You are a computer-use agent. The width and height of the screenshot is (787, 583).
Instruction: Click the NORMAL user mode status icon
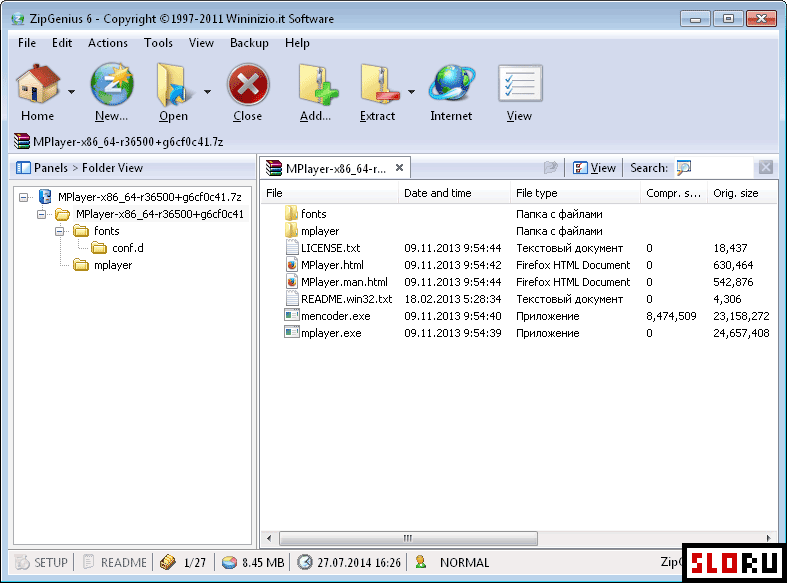(x=421, y=562)
